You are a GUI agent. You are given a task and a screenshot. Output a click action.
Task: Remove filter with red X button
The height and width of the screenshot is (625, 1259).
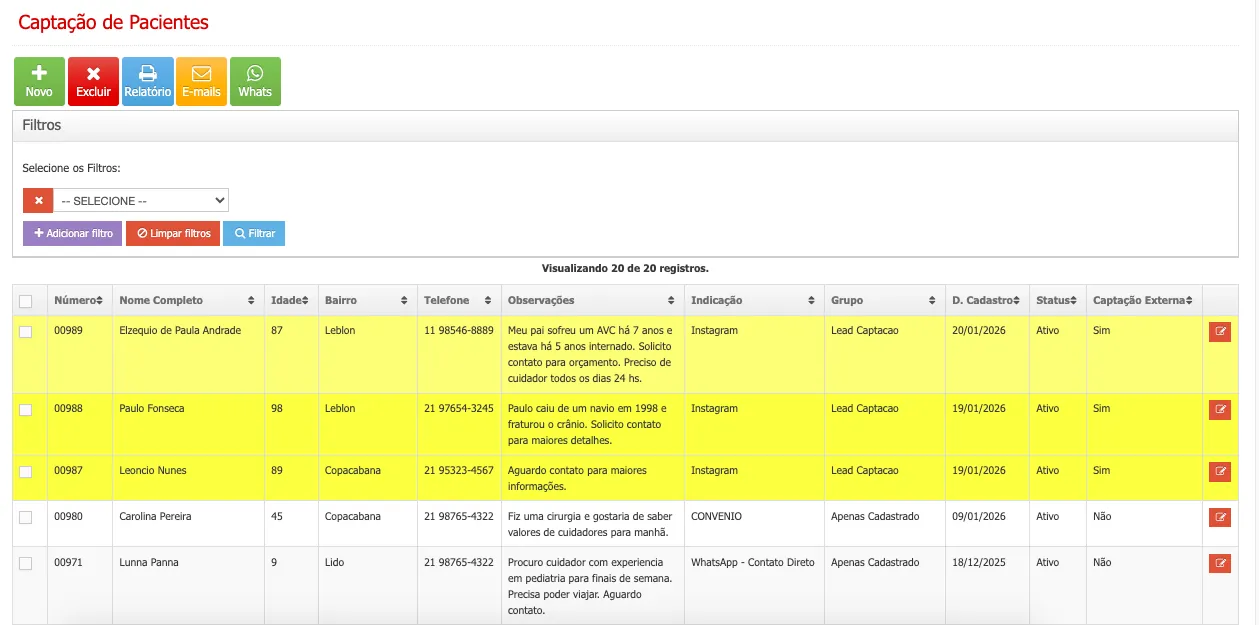[38, 201]
